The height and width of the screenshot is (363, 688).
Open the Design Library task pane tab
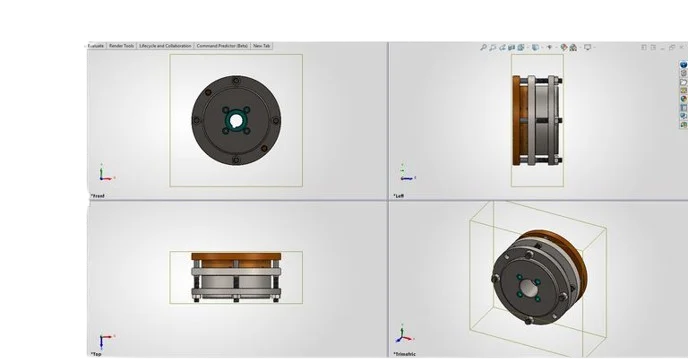click(684, 73)
